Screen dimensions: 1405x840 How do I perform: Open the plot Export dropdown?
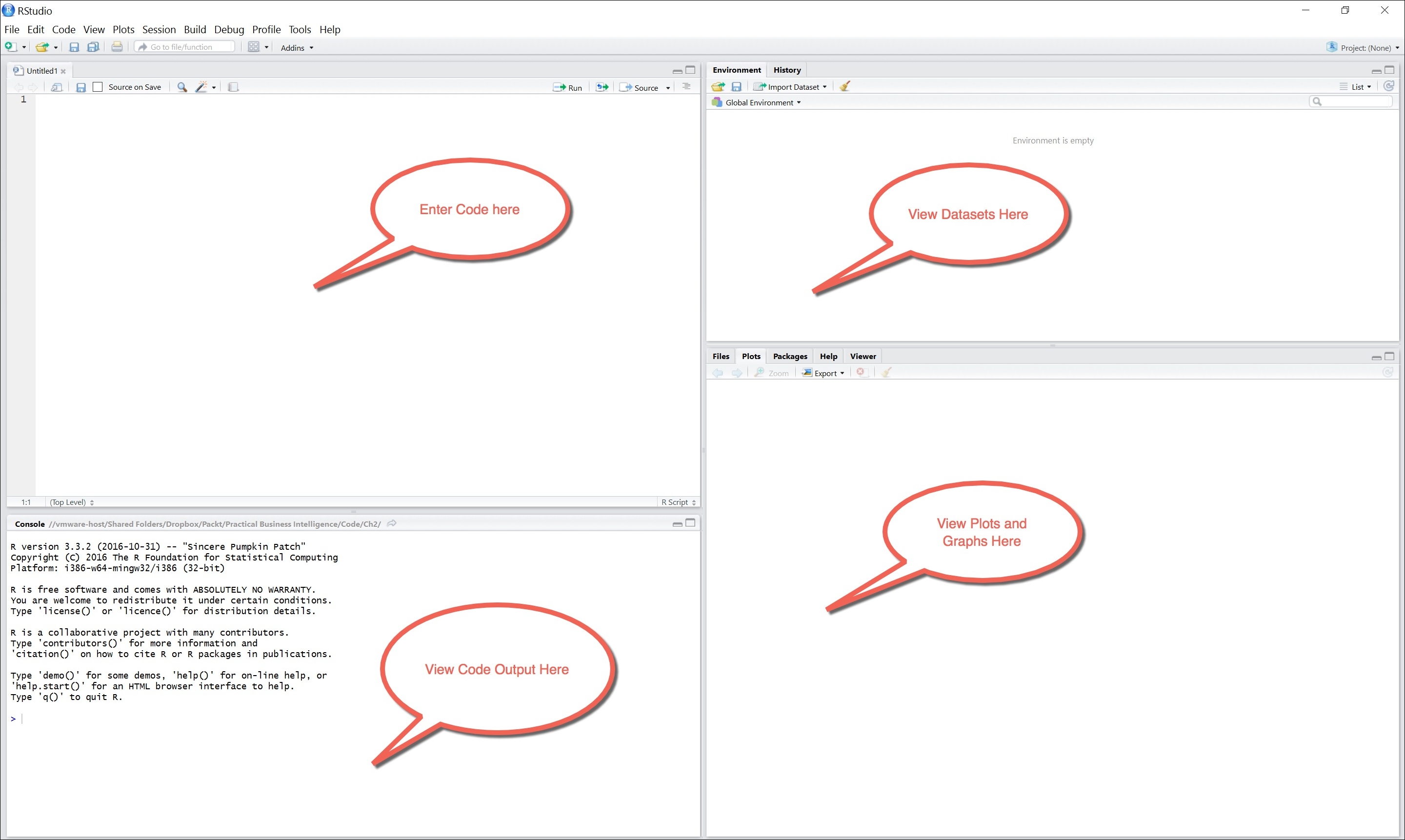point(823,373)
